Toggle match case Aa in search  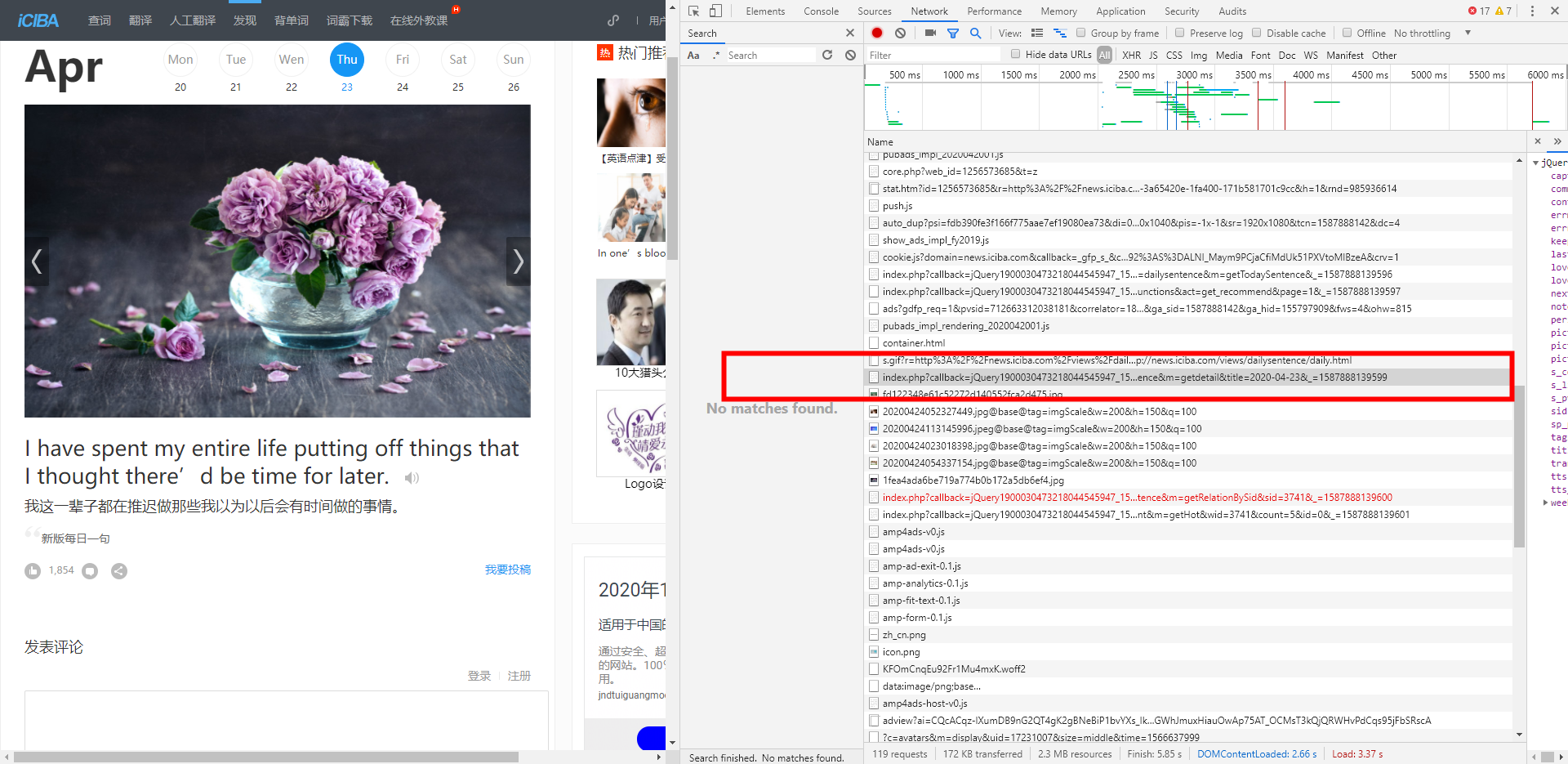tap(693, 55)
